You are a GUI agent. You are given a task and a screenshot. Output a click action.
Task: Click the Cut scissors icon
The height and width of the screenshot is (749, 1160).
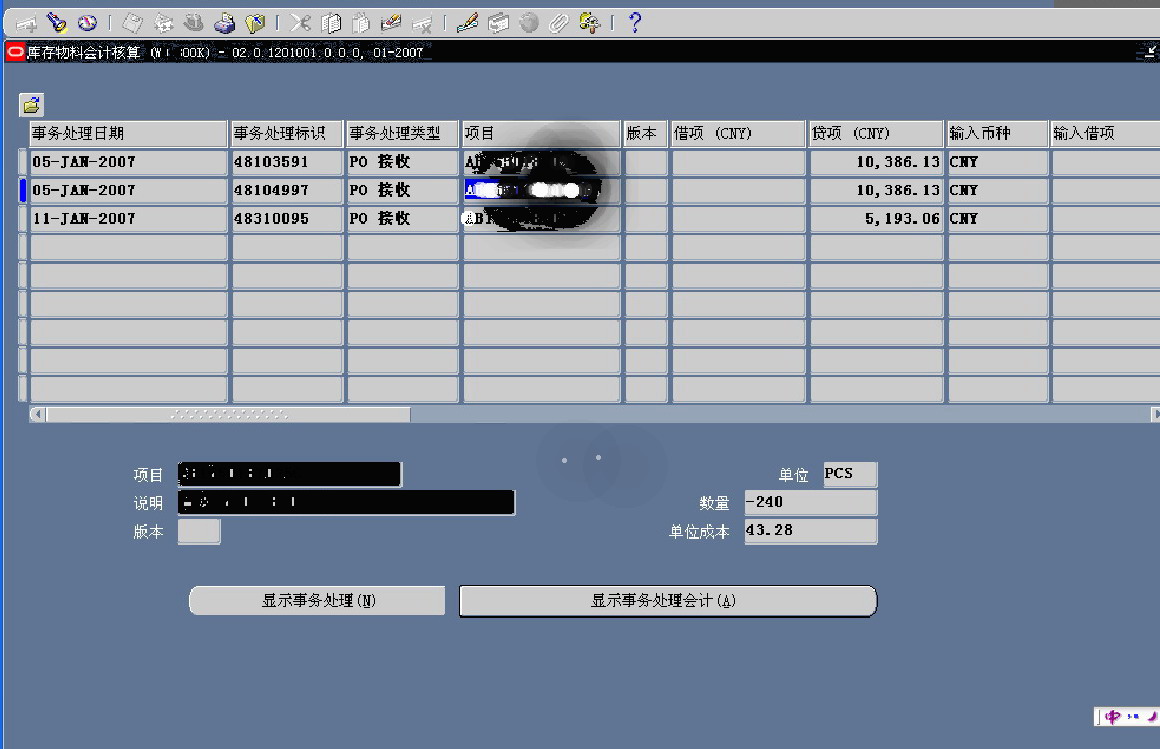coord(301,23)
